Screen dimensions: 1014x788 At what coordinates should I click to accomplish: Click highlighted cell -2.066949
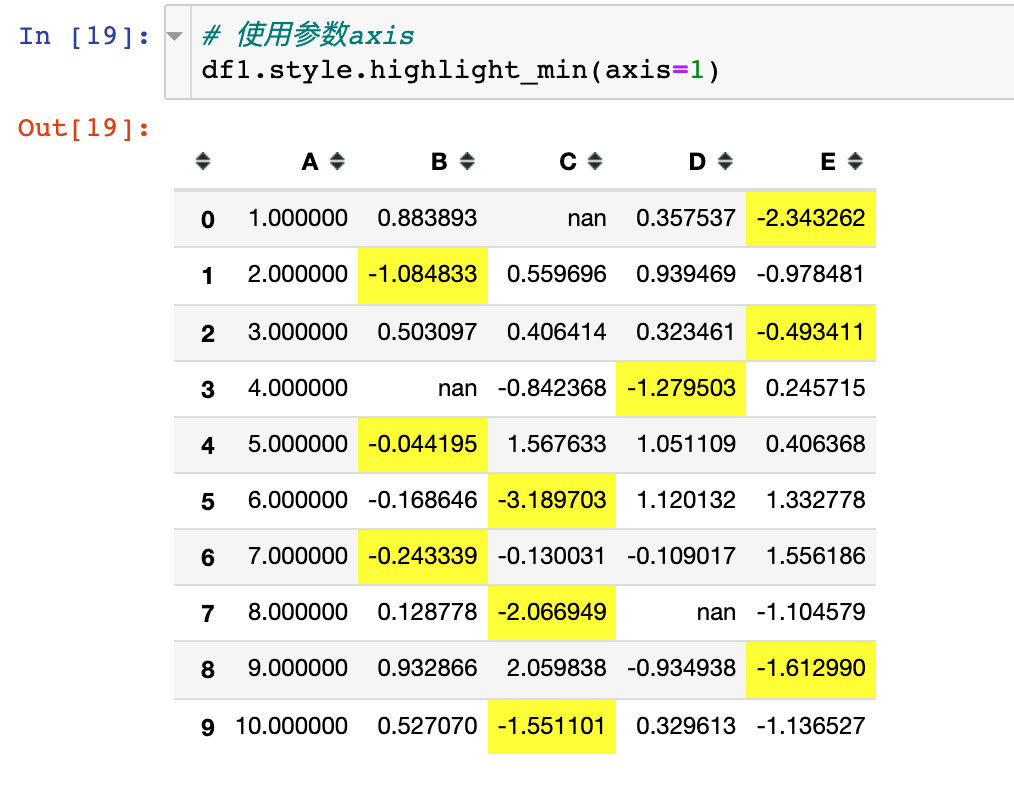pyautogui.click(x=552, y=612)
